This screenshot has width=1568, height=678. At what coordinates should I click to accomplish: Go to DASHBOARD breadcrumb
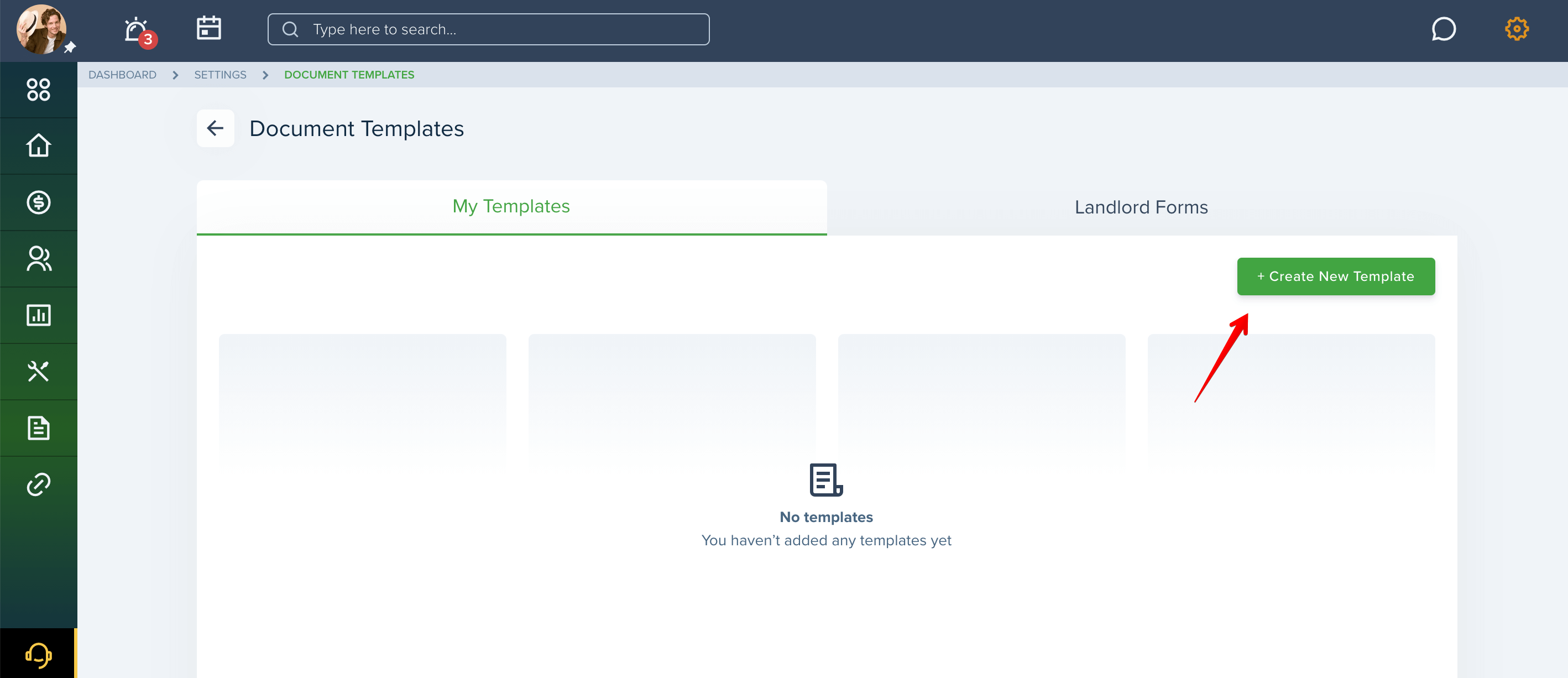click(x=122, y=75)
